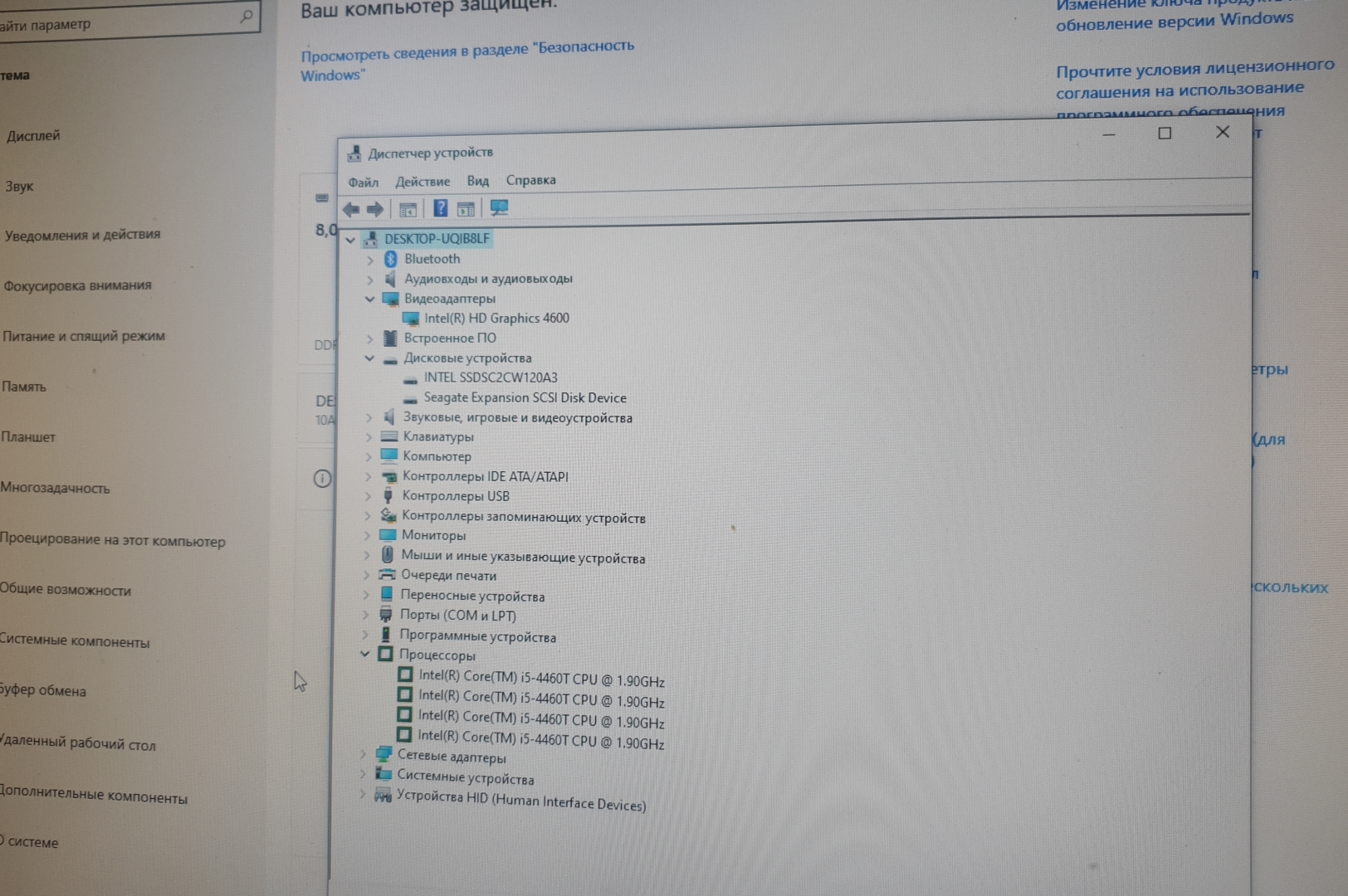The height and width of the screenshot is (896, 1348).
Task: Toggle the show/hide console tree toolbar icon
Action: (408, 210)
